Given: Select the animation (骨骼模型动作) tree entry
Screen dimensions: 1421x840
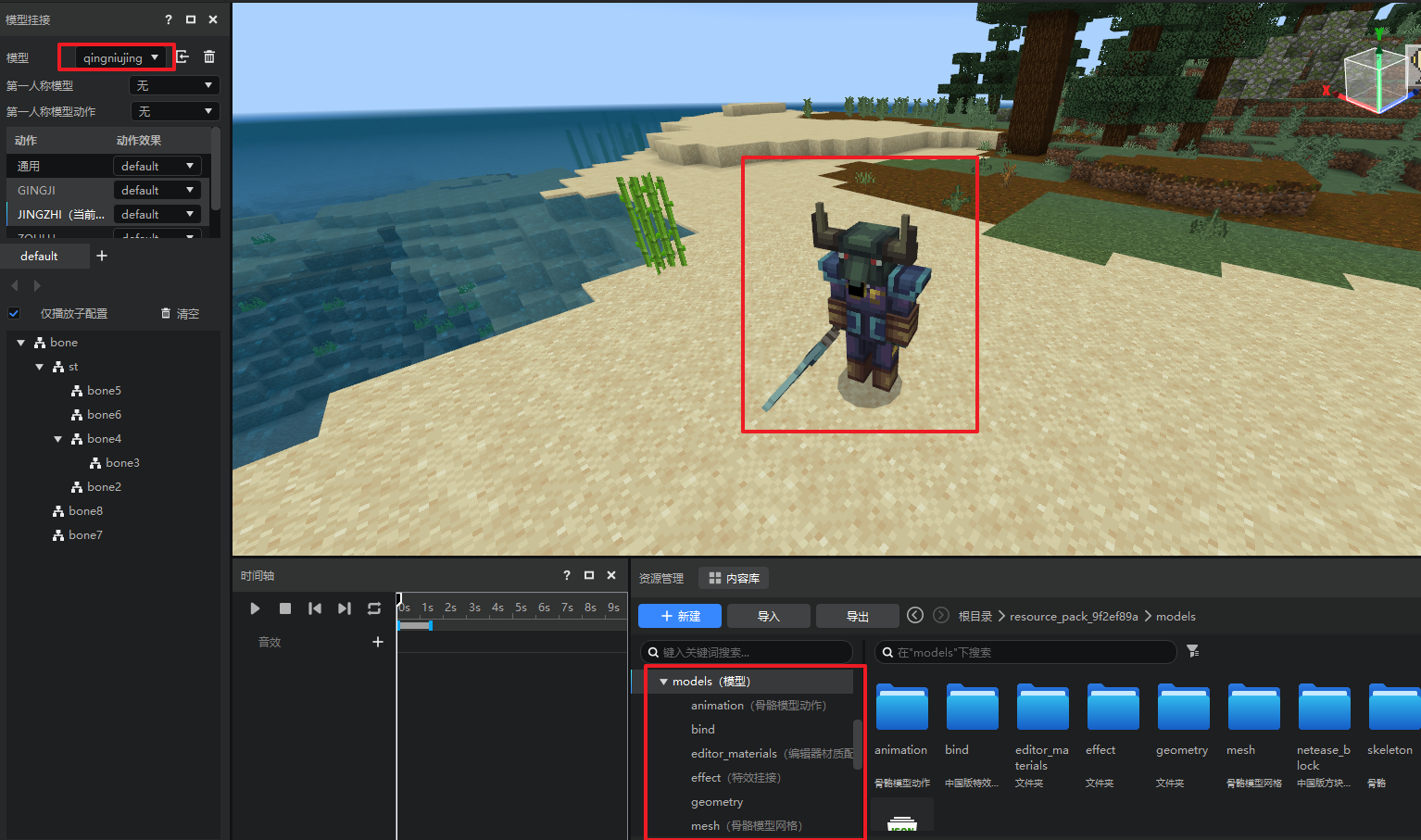Looking at the screenshot, I should (x=758, y=706).
